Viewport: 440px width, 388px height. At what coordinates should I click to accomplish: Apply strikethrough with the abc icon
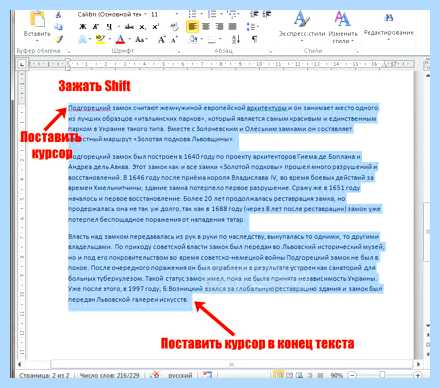tap(129, 27)
